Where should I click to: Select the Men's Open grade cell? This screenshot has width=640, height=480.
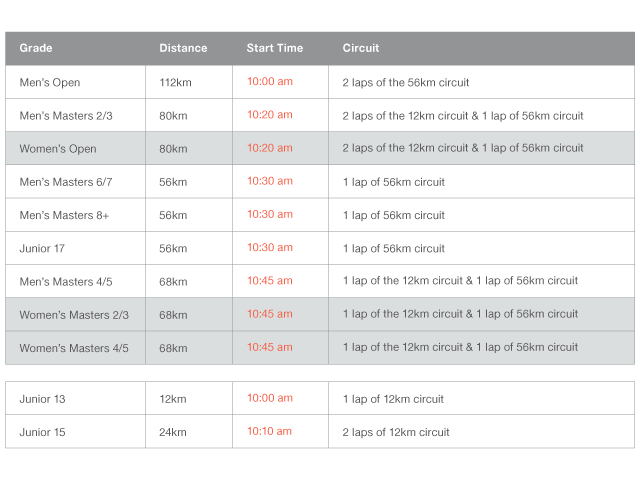point(50,83)
